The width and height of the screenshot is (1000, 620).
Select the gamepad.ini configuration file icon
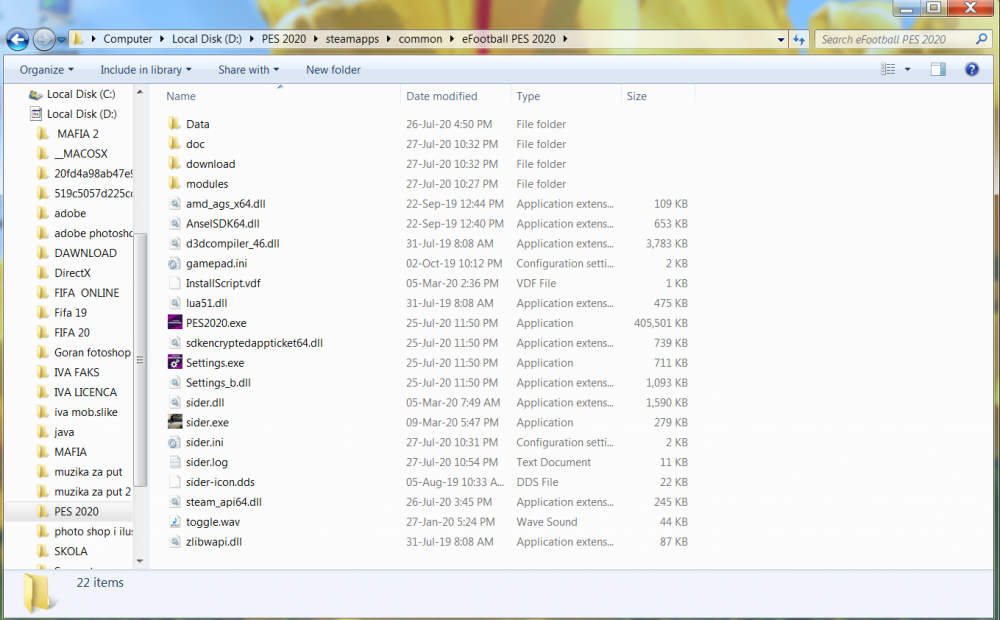tap(175, 264)
